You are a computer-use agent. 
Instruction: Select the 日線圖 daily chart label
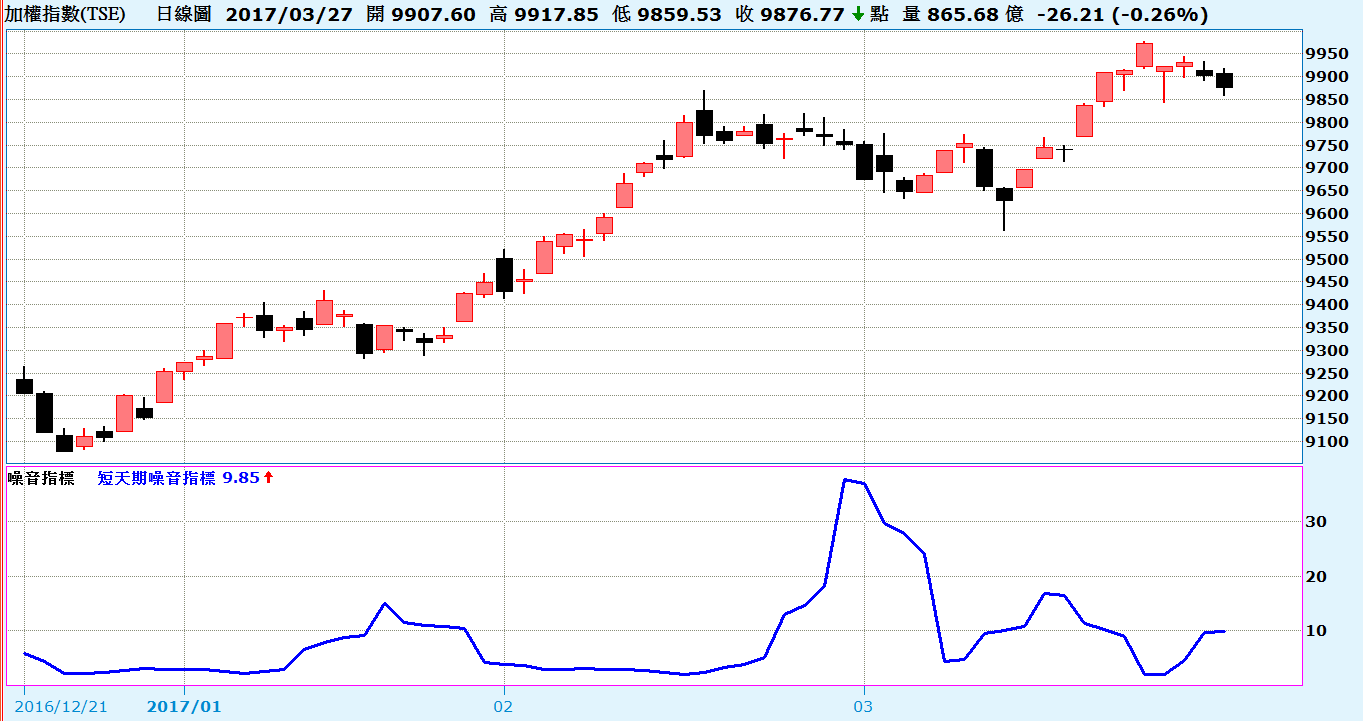(185, 15)
